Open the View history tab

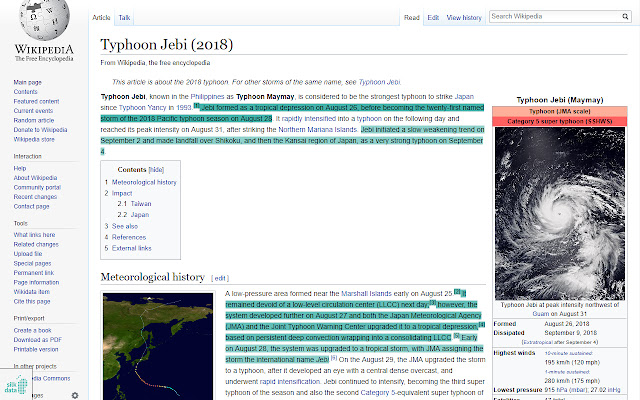click(x=464, y=18)
